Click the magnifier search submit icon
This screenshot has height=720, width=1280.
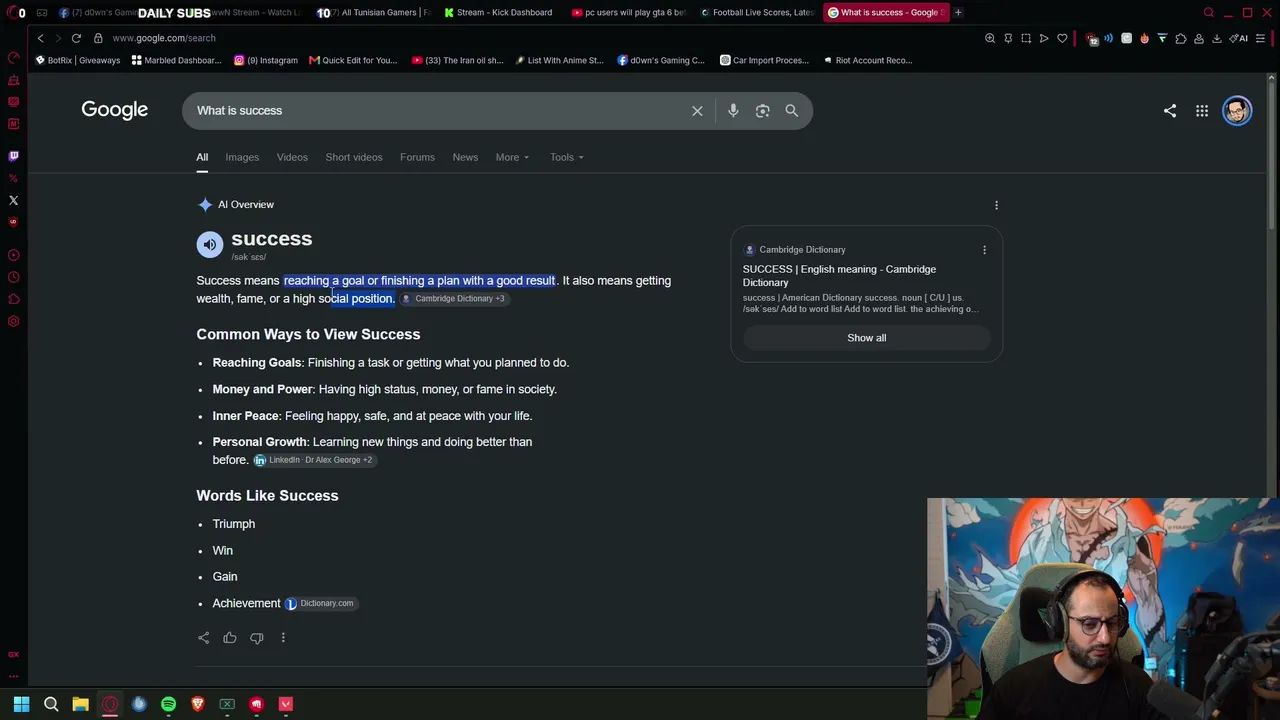tap(791, 111)
